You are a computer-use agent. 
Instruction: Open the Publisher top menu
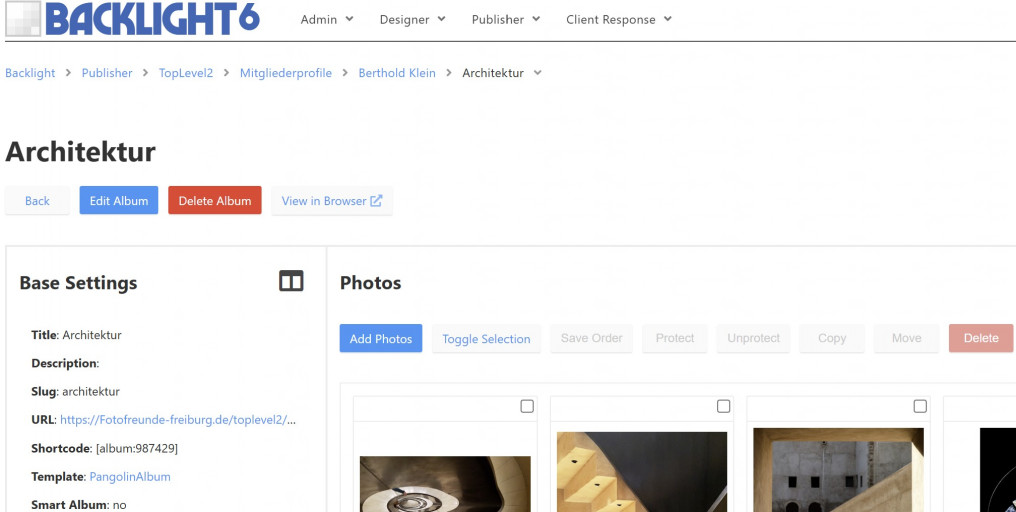pyautogui.click(x=505, y=19)
